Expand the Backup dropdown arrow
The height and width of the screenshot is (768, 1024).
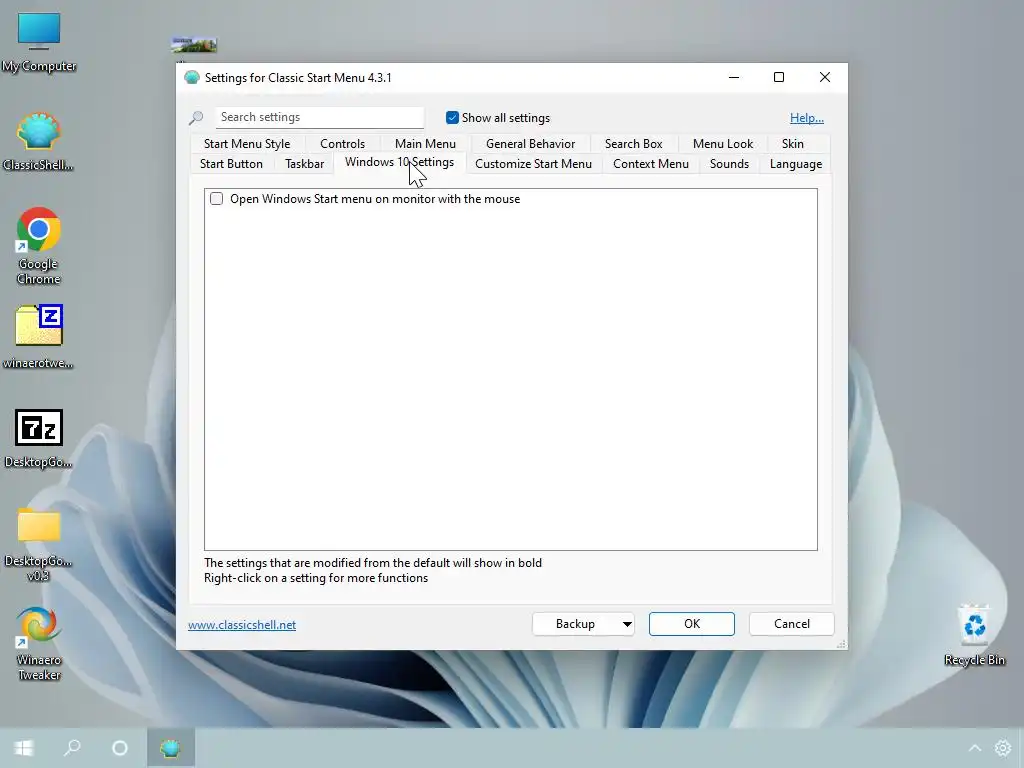(627, 624)
